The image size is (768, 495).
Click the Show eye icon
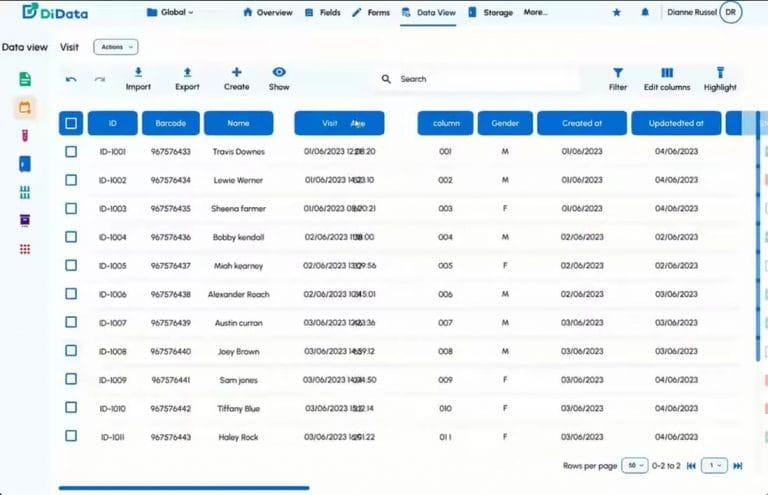pos(279,72)
